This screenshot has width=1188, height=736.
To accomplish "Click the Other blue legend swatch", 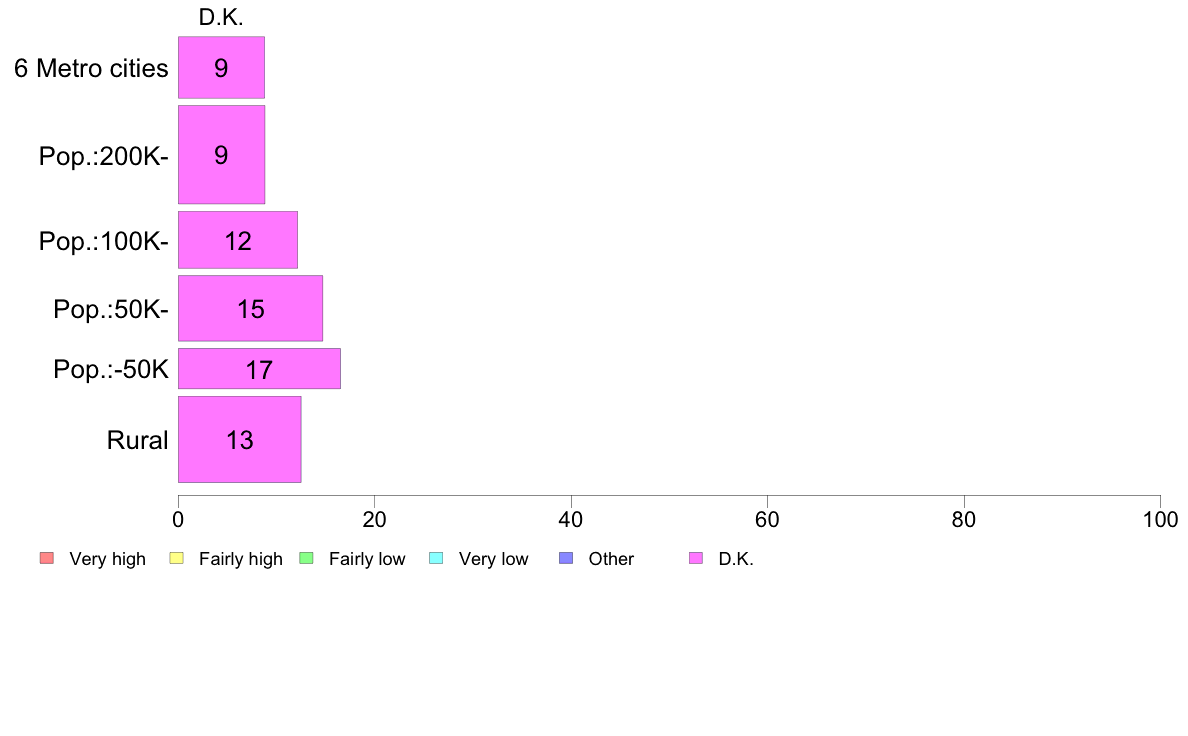I will coord(566,559).
